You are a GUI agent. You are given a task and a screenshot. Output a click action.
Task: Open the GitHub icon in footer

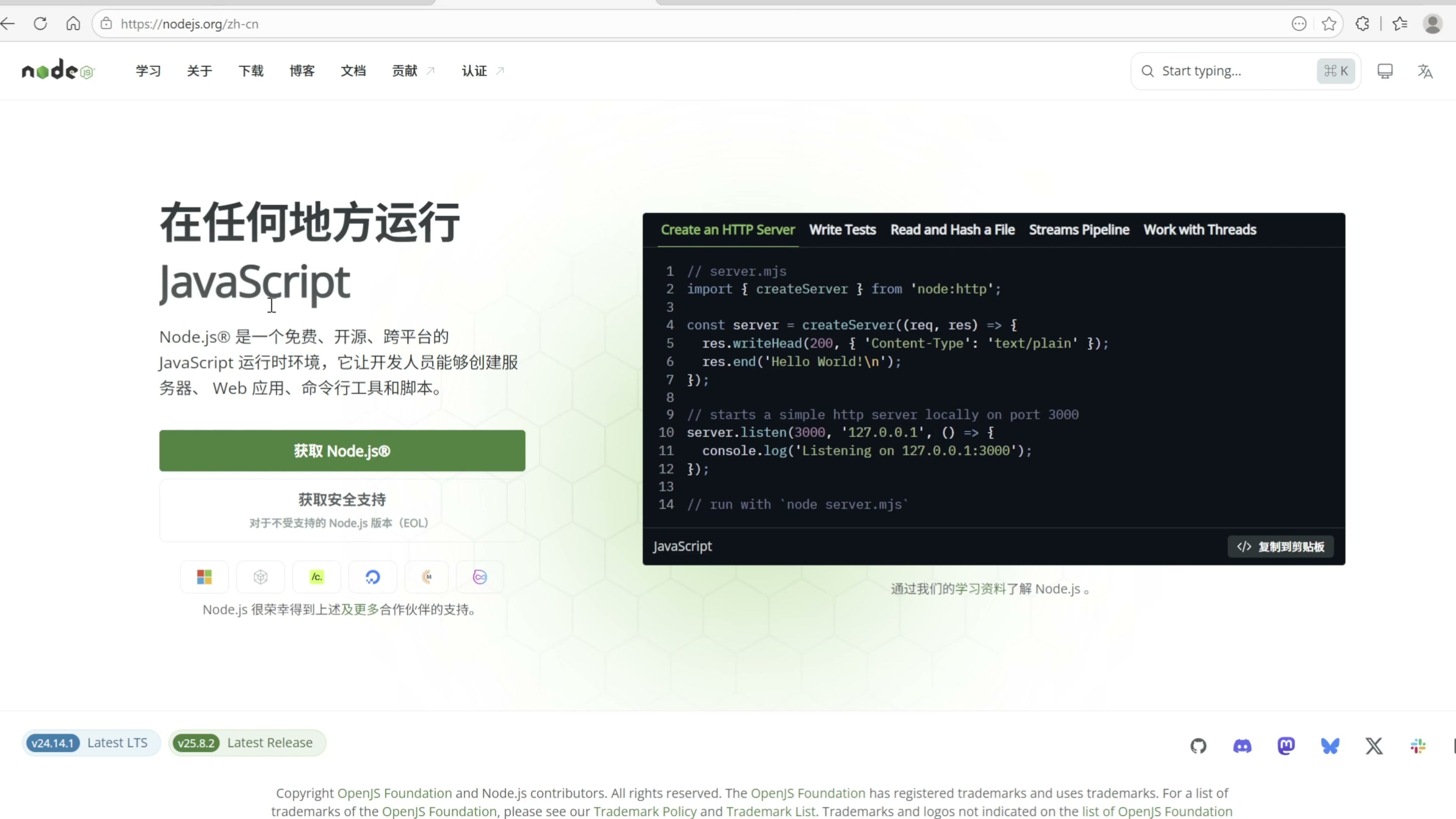click(1198, 746)
